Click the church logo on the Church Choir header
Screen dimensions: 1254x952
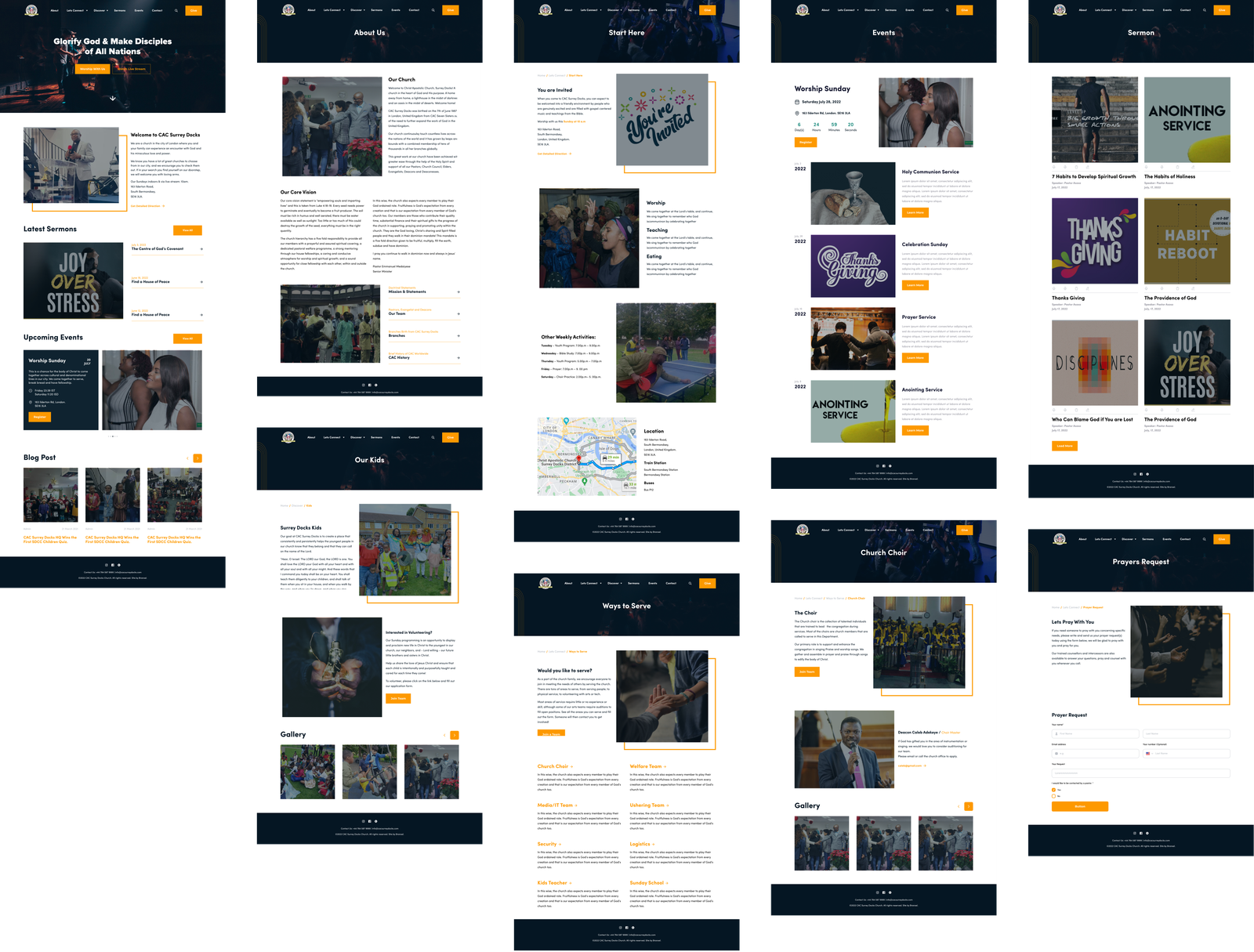tap(803, 530)
